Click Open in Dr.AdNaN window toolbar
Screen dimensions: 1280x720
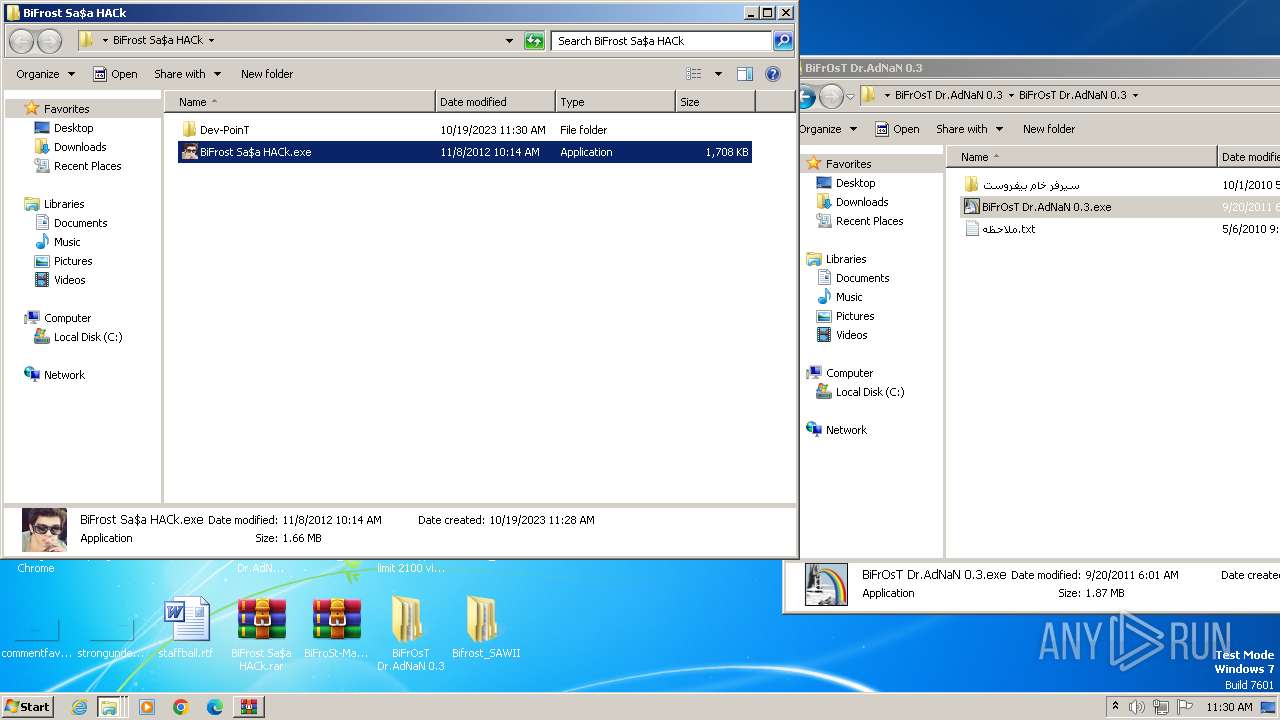point(897,129)
